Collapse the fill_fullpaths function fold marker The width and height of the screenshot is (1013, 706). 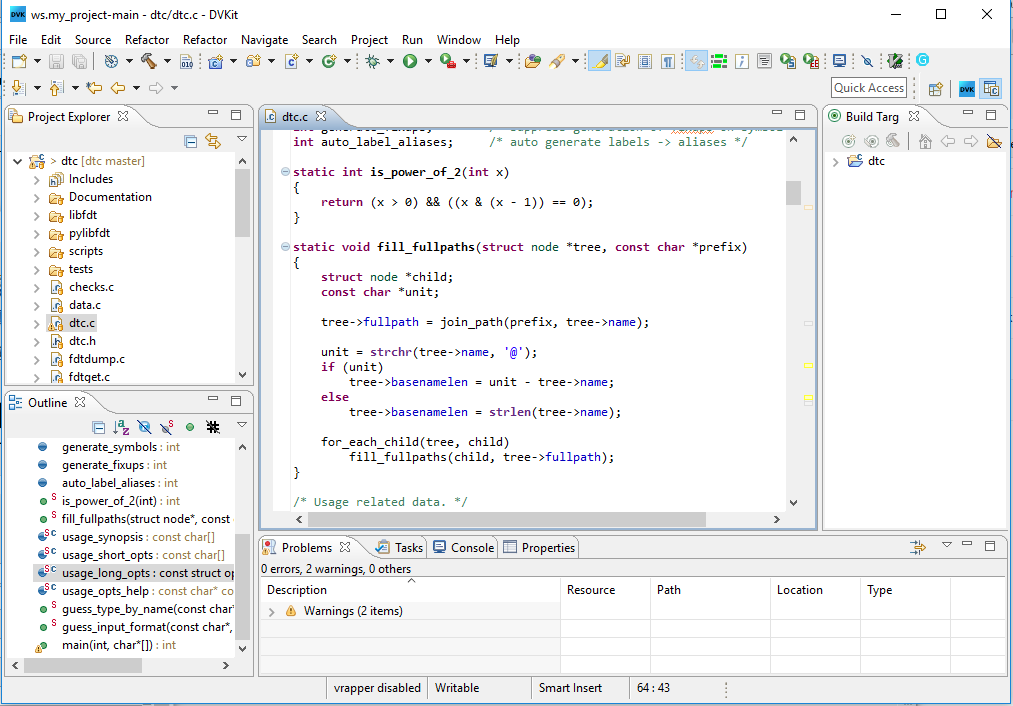(x=285, y=247)
